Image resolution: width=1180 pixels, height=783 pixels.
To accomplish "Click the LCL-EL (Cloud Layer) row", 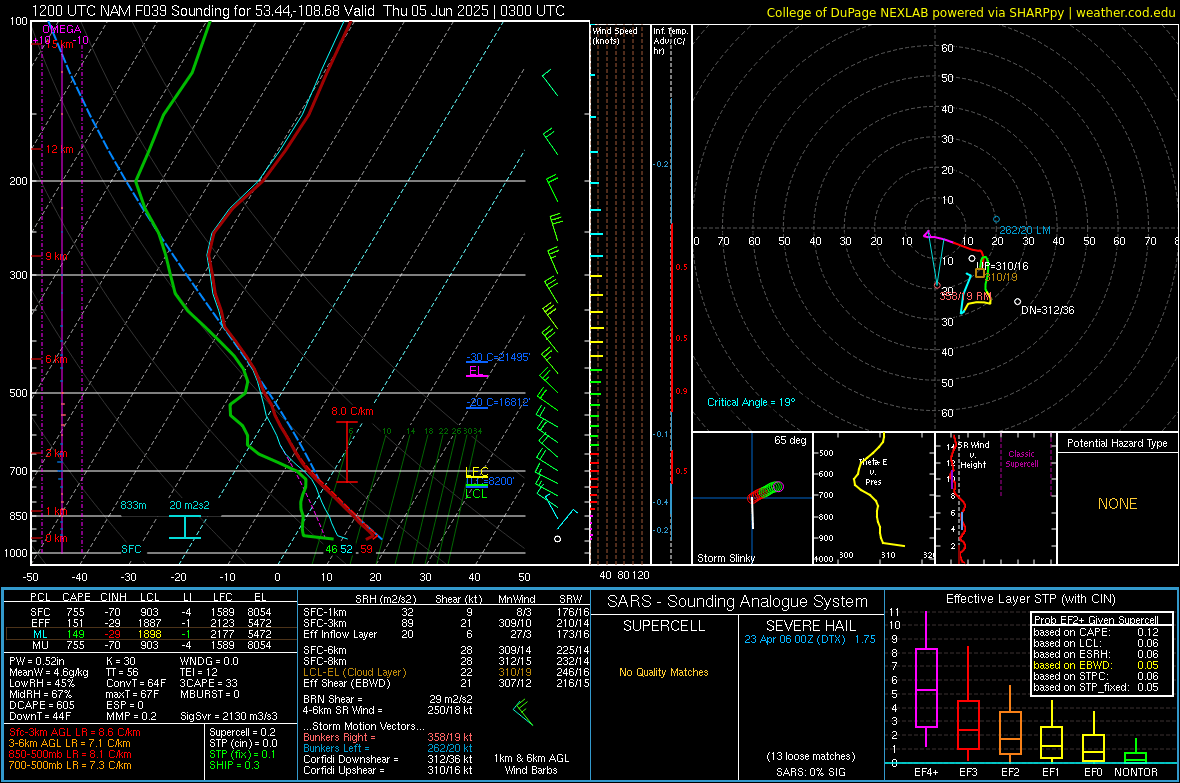I will (x=446, y=672).
